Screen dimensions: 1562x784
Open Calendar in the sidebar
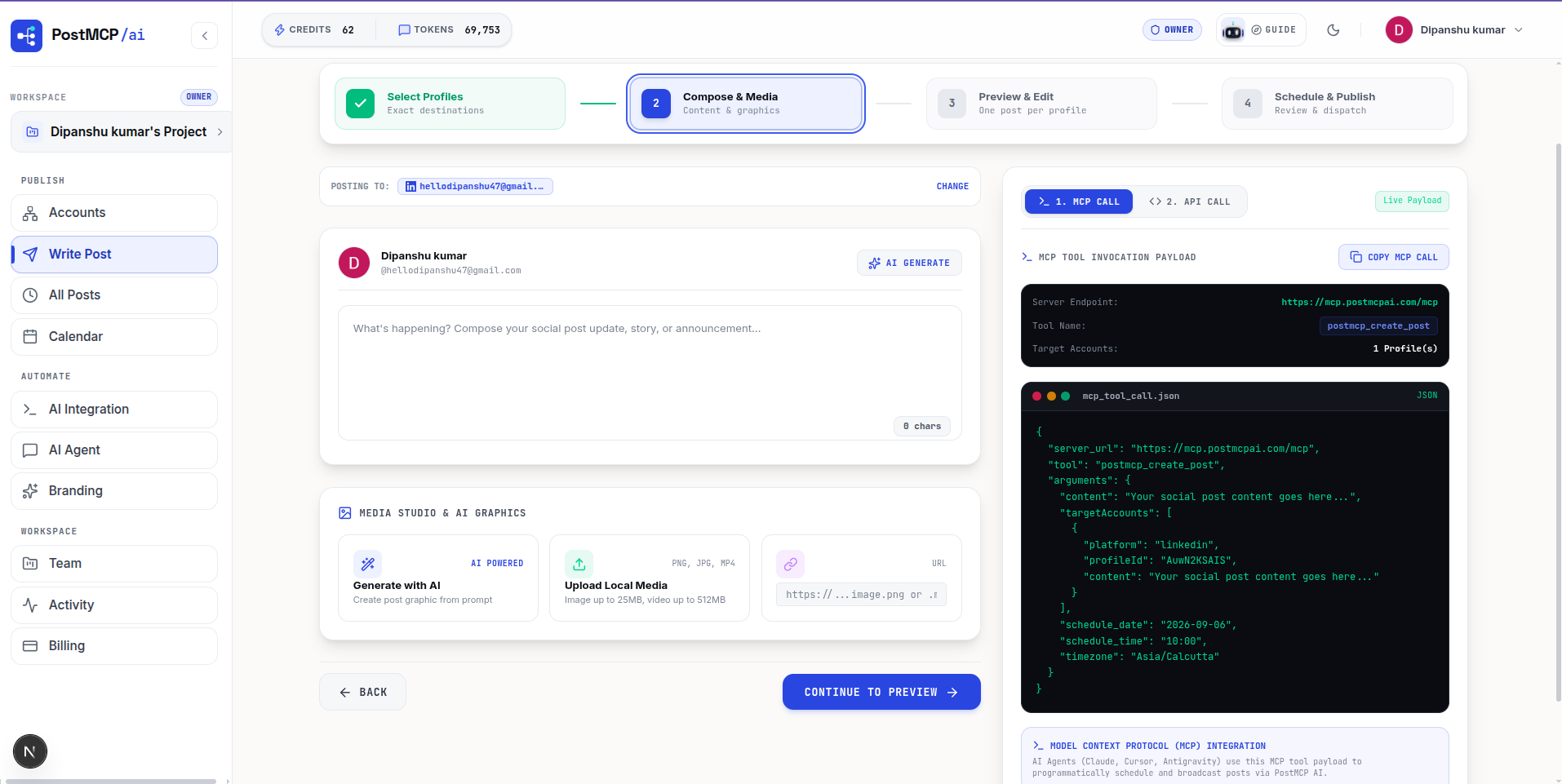pyautogui.click(x=114, y=337)
